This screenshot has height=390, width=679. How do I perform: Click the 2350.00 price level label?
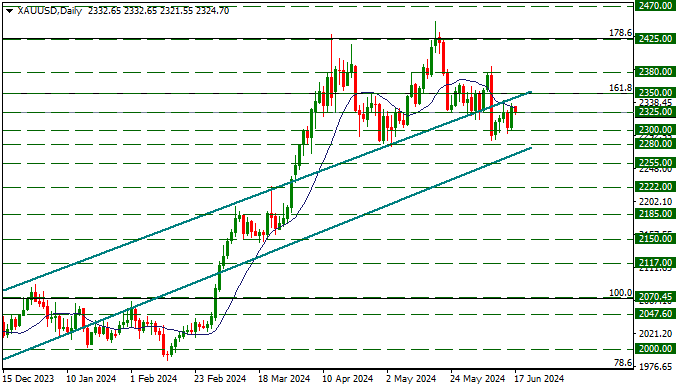[655, 93]
